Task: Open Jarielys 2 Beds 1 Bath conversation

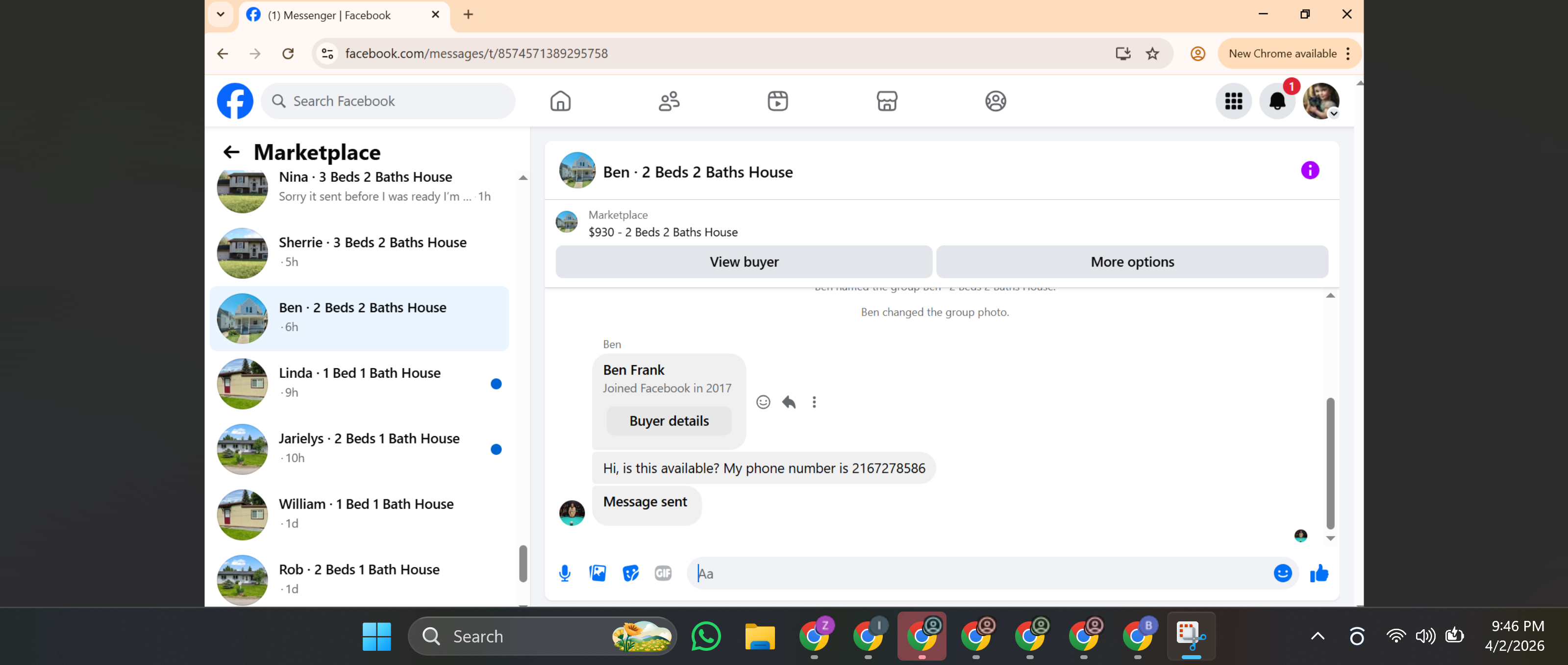Action: [x=359, y=449]
